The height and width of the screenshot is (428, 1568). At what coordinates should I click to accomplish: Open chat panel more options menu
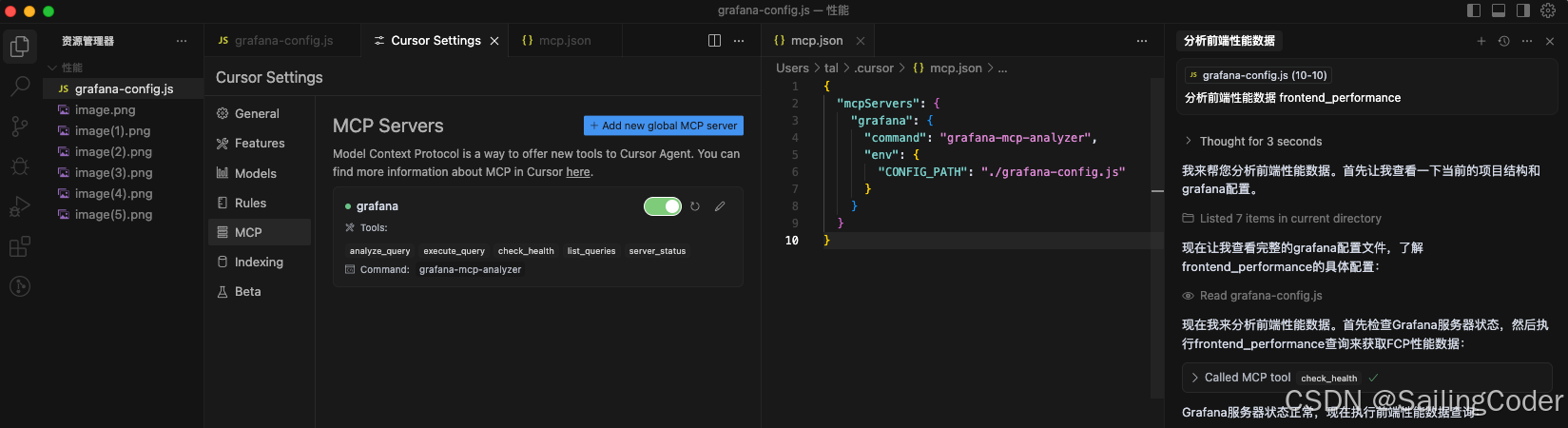pyautogui.click(x=1527, y=41)
